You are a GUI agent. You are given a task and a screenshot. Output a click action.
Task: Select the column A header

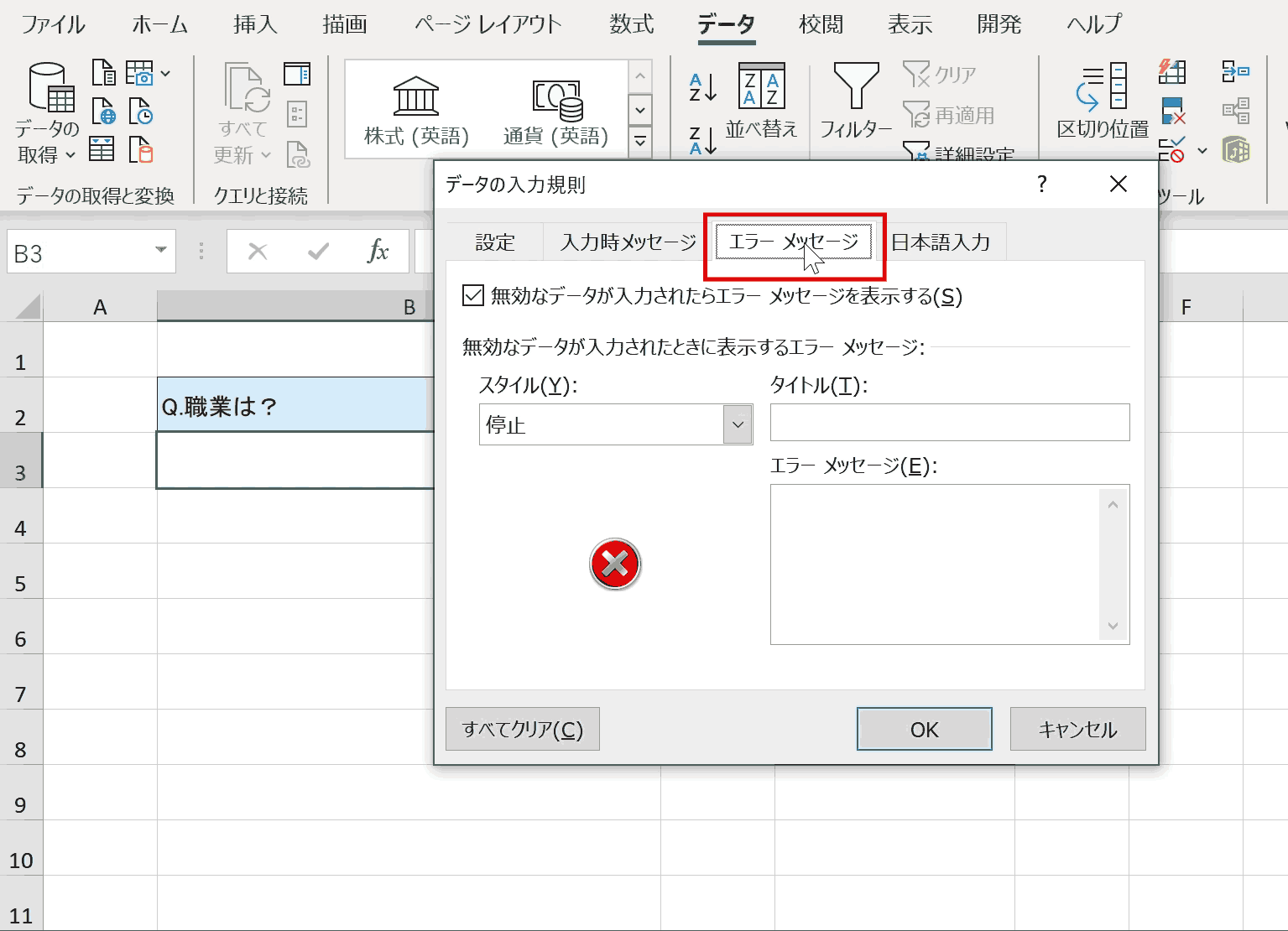point(100,307)
